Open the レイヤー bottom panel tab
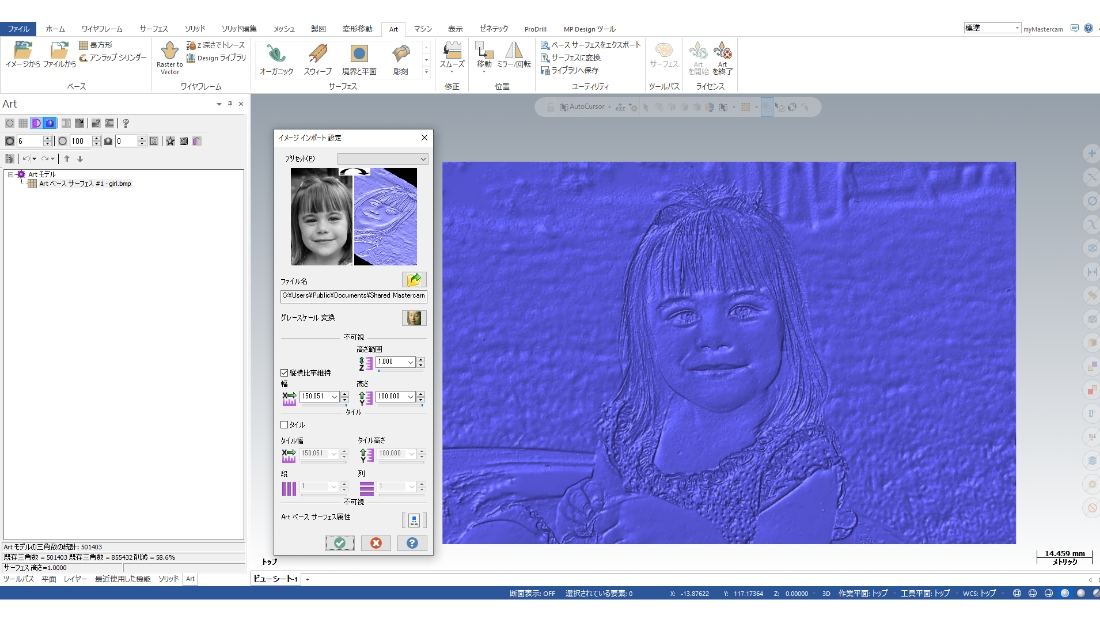The height and width of the screenshot is (620, 1100). click(74, 579)
